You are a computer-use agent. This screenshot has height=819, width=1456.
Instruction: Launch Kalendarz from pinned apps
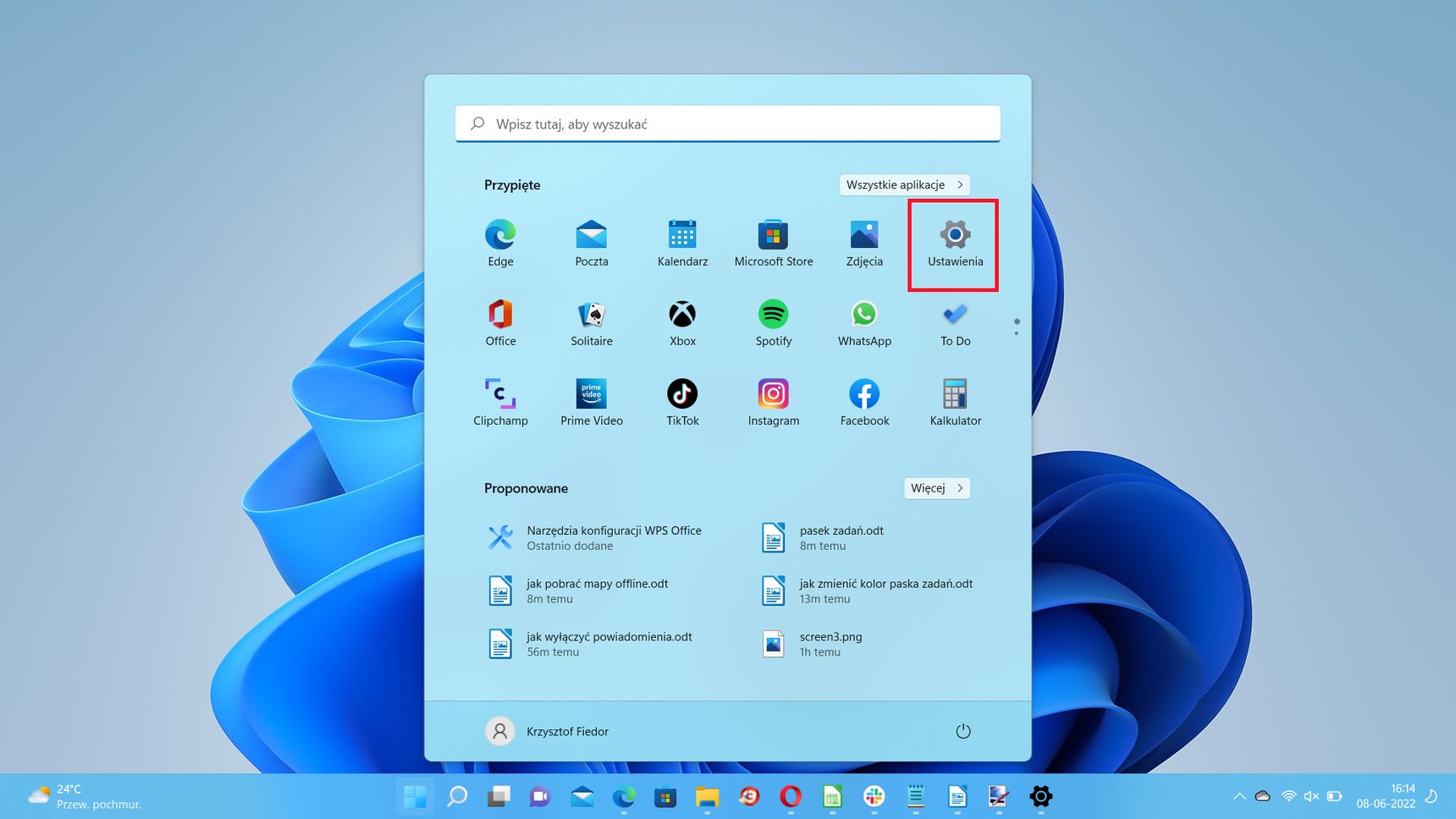(x=682, y=244)
